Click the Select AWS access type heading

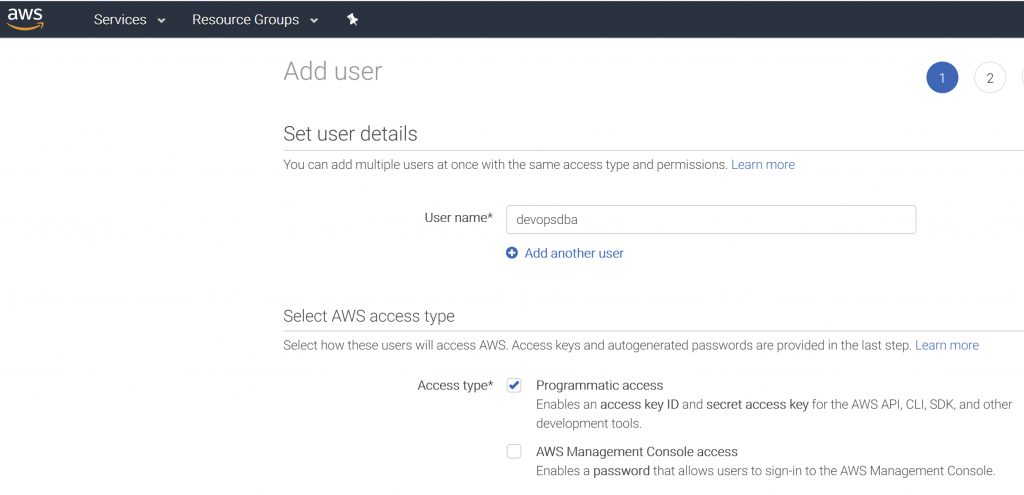[369, 316]
